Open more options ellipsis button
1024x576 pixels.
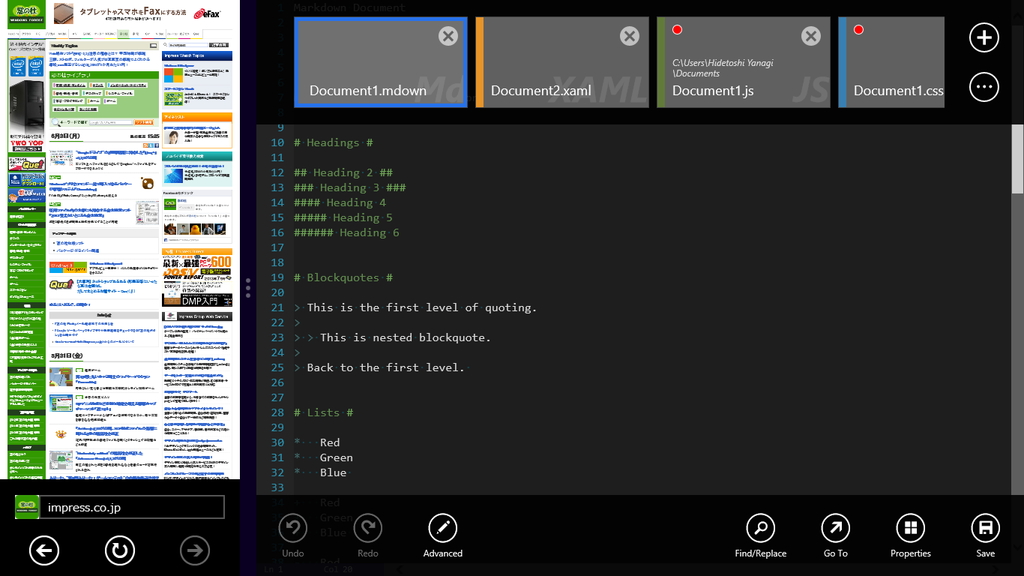pos(984,87)
